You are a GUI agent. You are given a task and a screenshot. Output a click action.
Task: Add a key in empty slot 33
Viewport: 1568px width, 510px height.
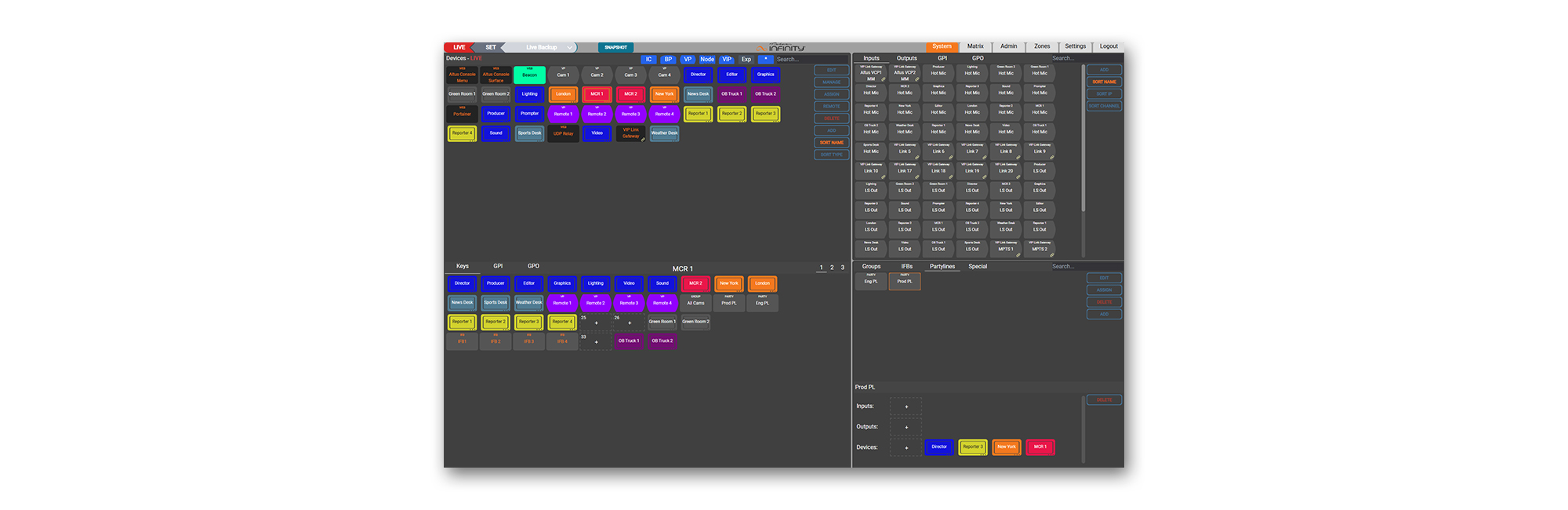coord(595,341)
